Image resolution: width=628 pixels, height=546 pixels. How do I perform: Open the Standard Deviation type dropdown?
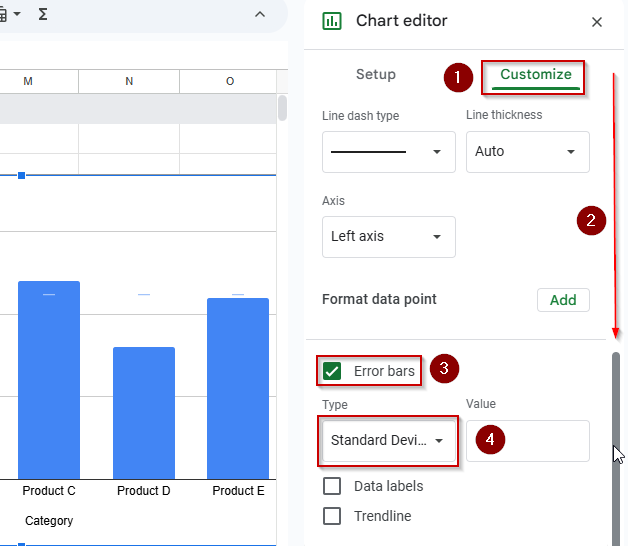388,441
